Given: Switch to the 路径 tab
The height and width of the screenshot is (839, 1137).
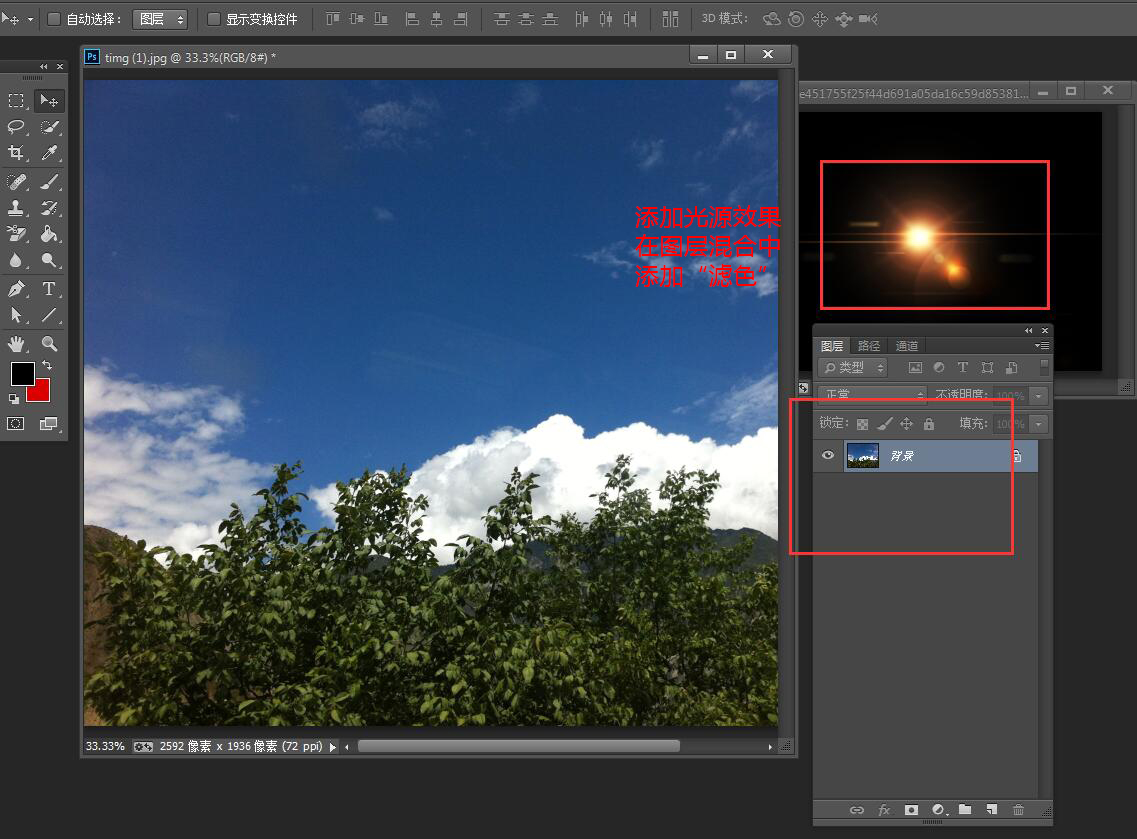Looking at the screenshot, I should pyautogui.click(x=869, y=346).
